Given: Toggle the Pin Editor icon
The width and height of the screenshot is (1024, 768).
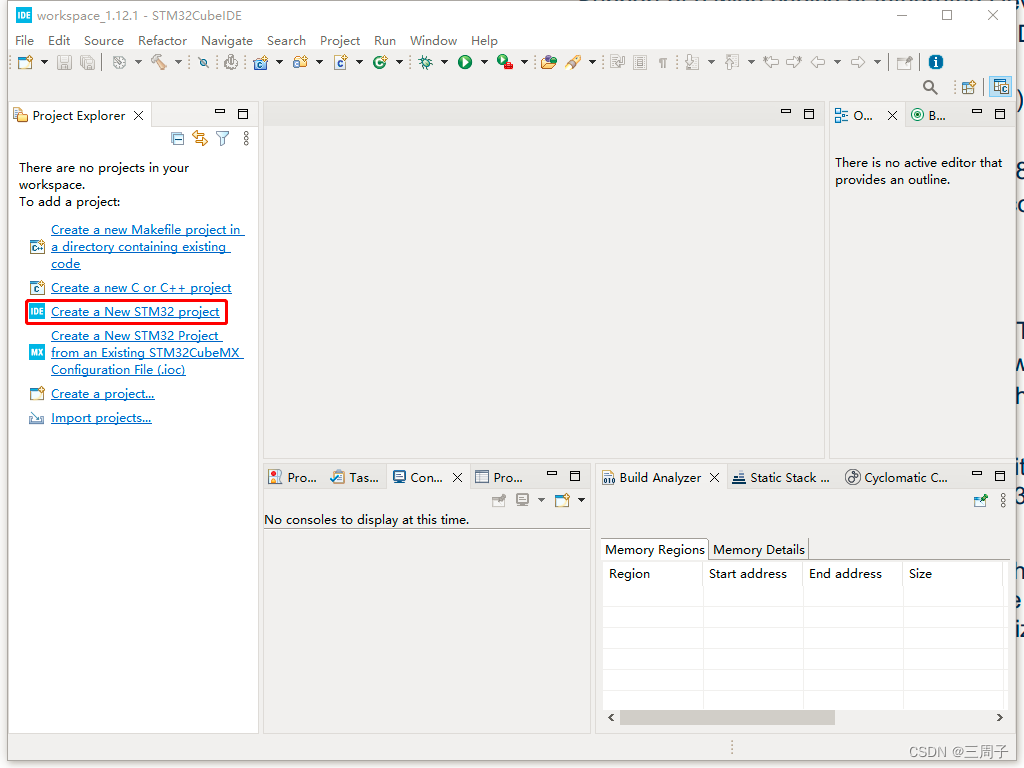Looking at the screenshot, I should pos(904,63).
